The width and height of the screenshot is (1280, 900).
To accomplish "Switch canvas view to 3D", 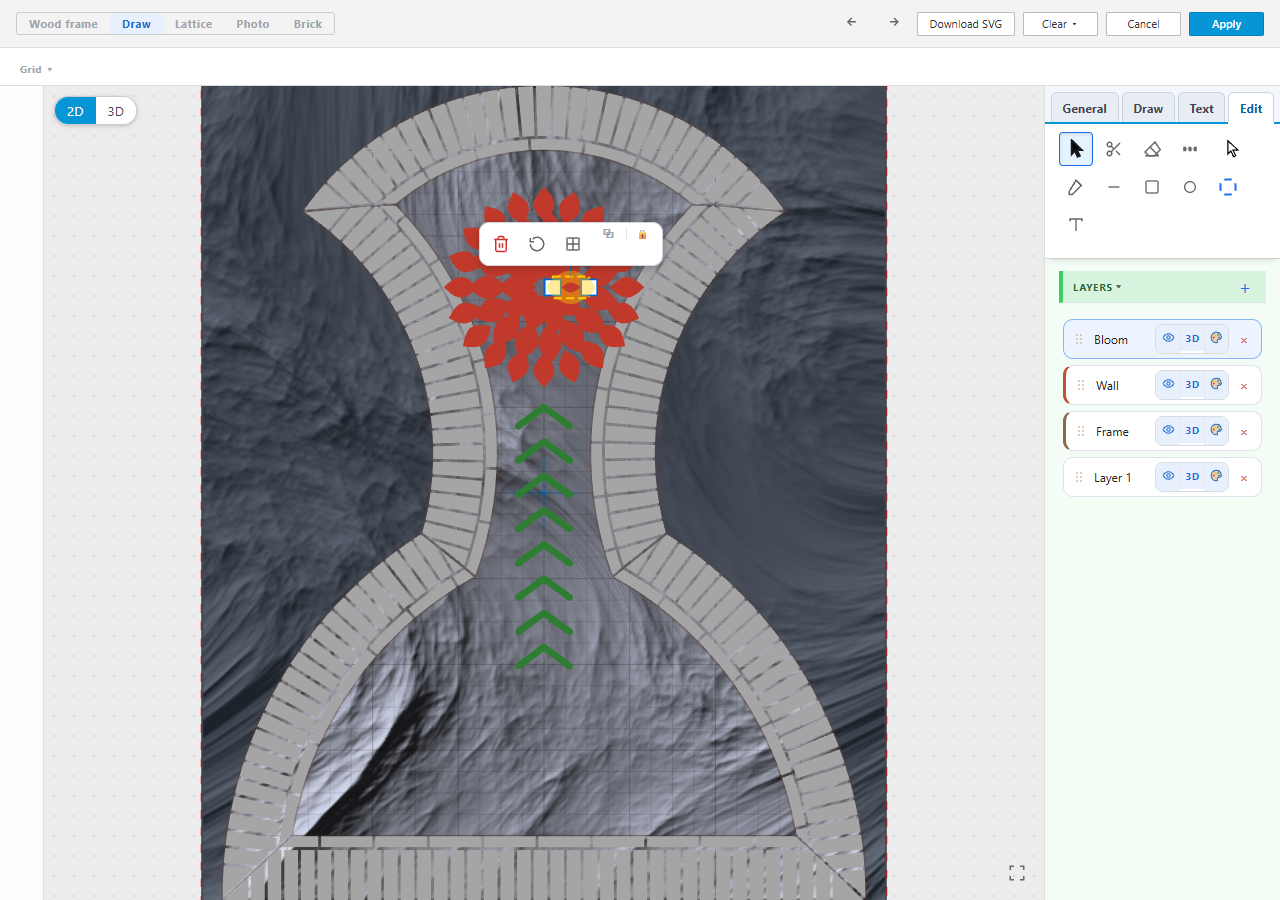I will tap(116, 111).
